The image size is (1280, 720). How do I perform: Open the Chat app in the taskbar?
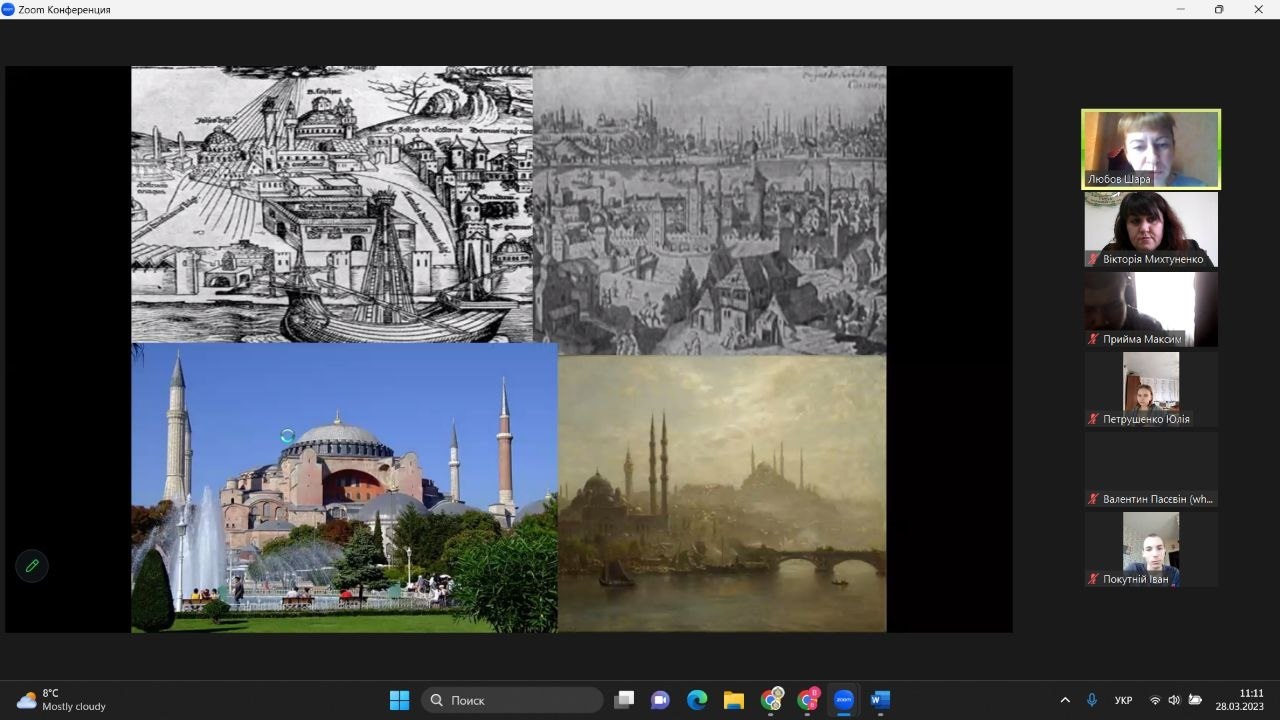(660, 700)
